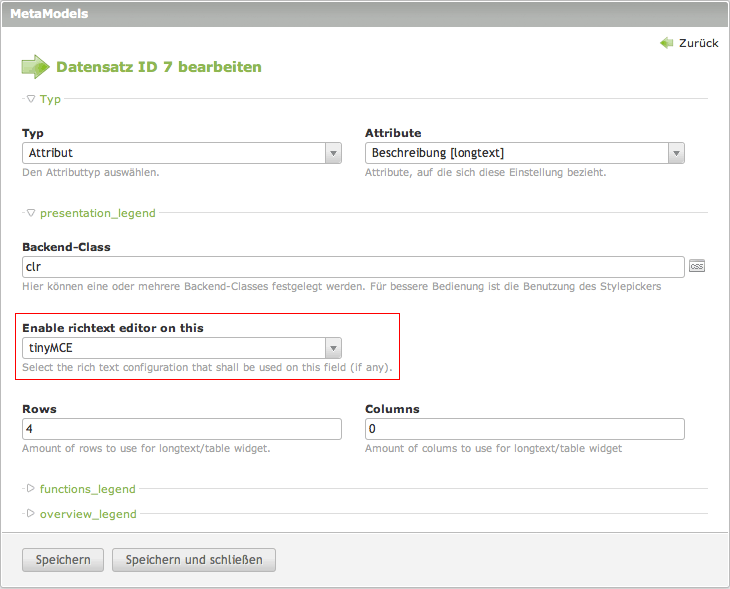Click the Enable richtext editor on this label
Screen dimensions: 730x589
pos(120,328)
